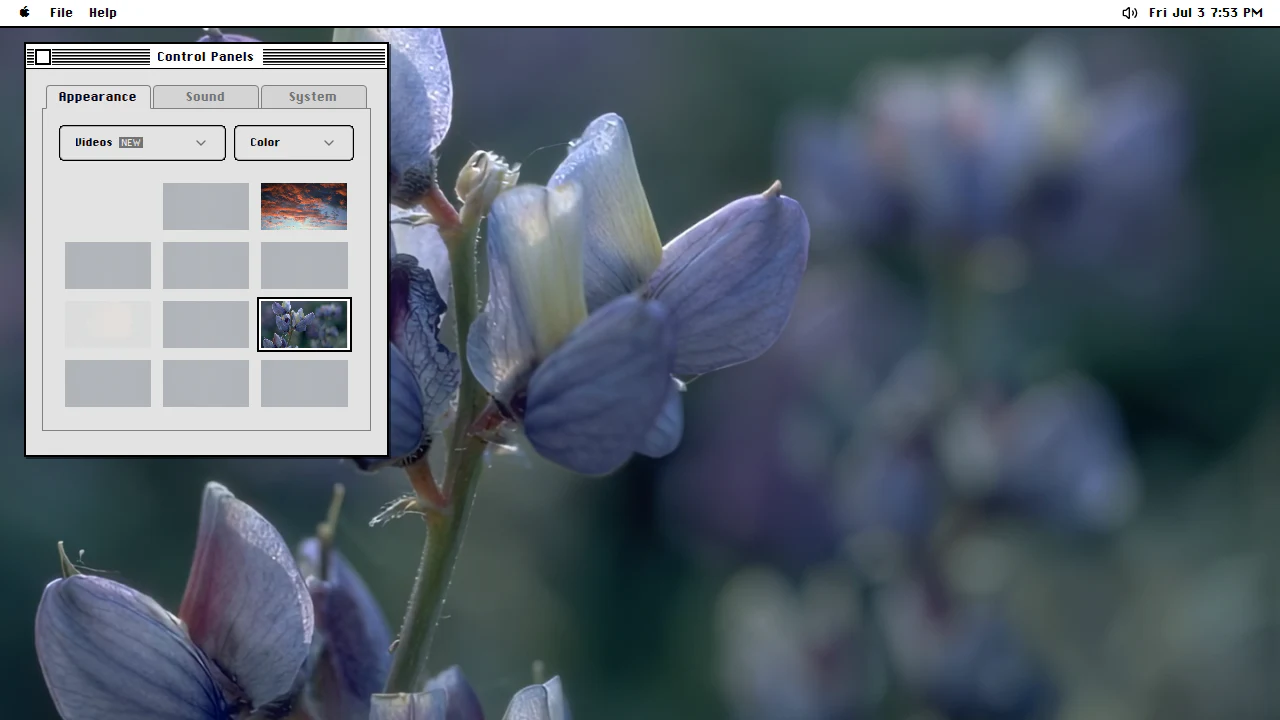Image resolution: width=1280 pixels, height=720 pixels.
Task: Expand the Color dropdown
Action: [x=293, y=142]
